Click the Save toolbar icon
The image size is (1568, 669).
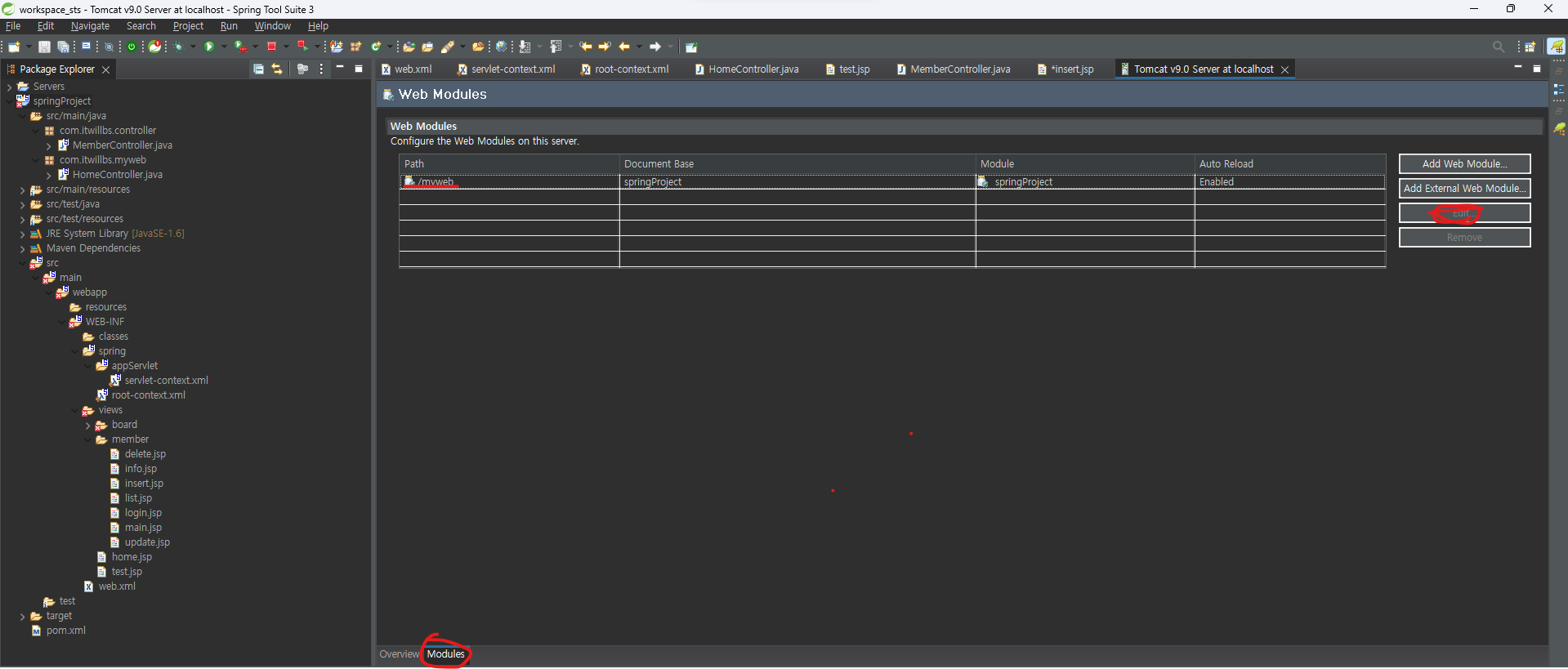[x=44, y=47]
